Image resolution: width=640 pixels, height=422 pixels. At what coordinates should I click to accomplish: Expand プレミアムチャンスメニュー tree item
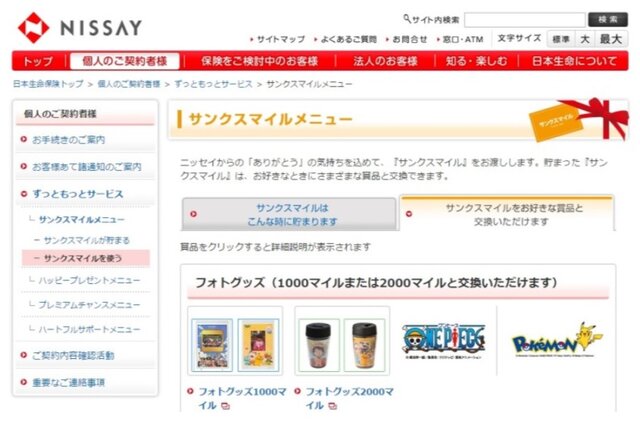[x=89, y=305]
